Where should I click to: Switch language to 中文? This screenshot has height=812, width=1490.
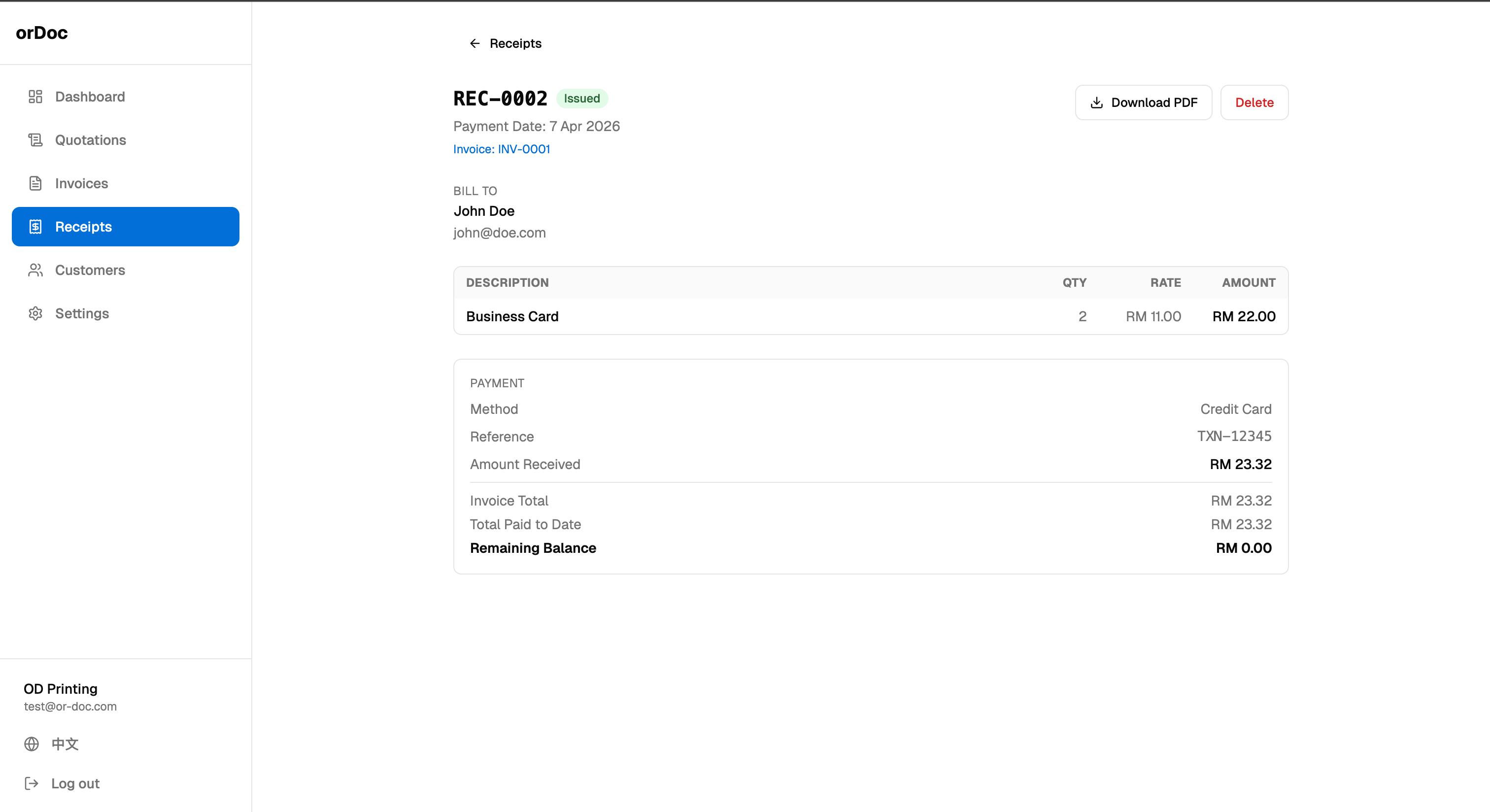pyautogui.click(x=51, y=744)
